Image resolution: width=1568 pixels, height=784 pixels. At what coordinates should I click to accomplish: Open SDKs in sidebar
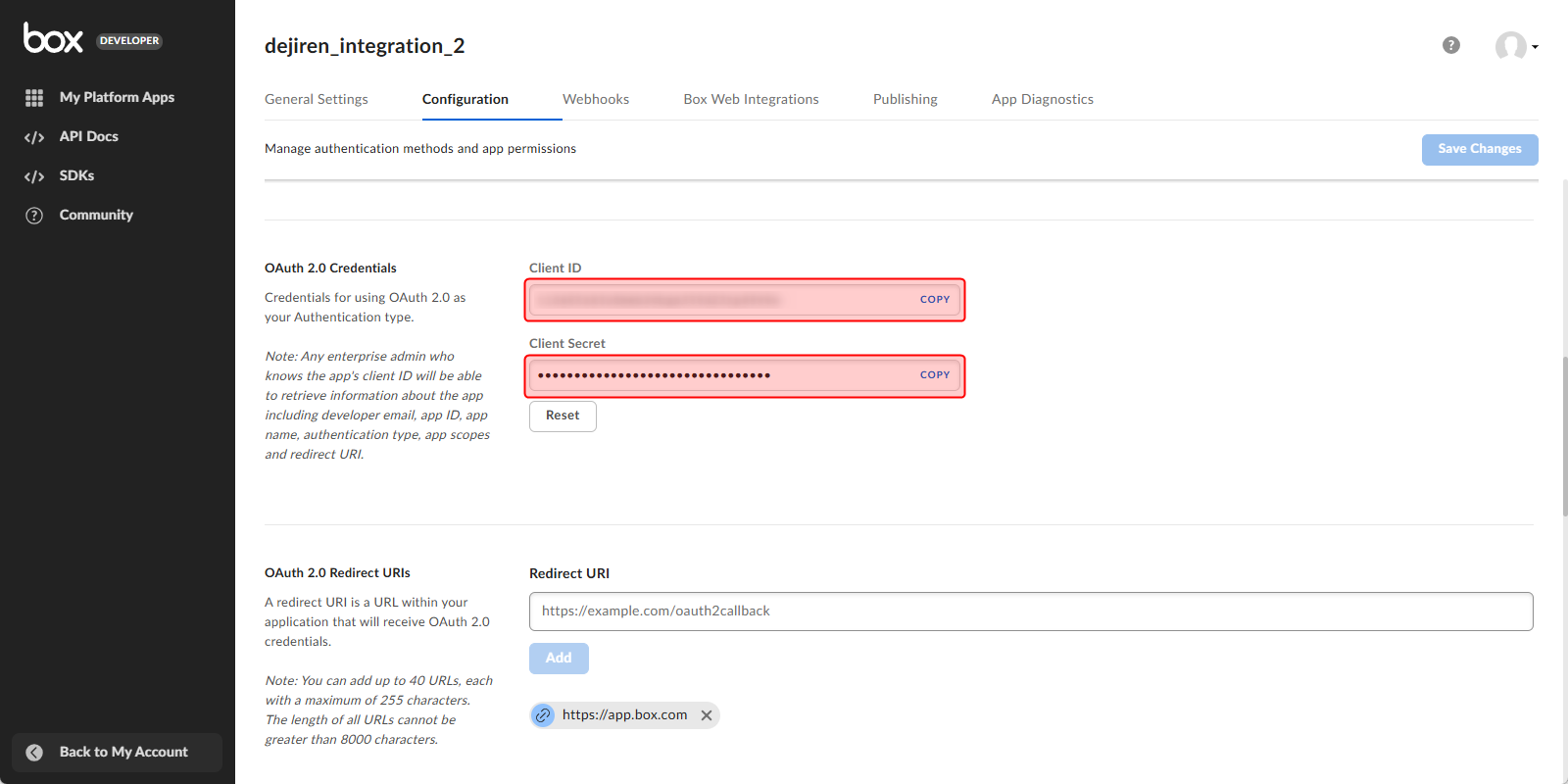pyautogui.click(x=76, y=175)
